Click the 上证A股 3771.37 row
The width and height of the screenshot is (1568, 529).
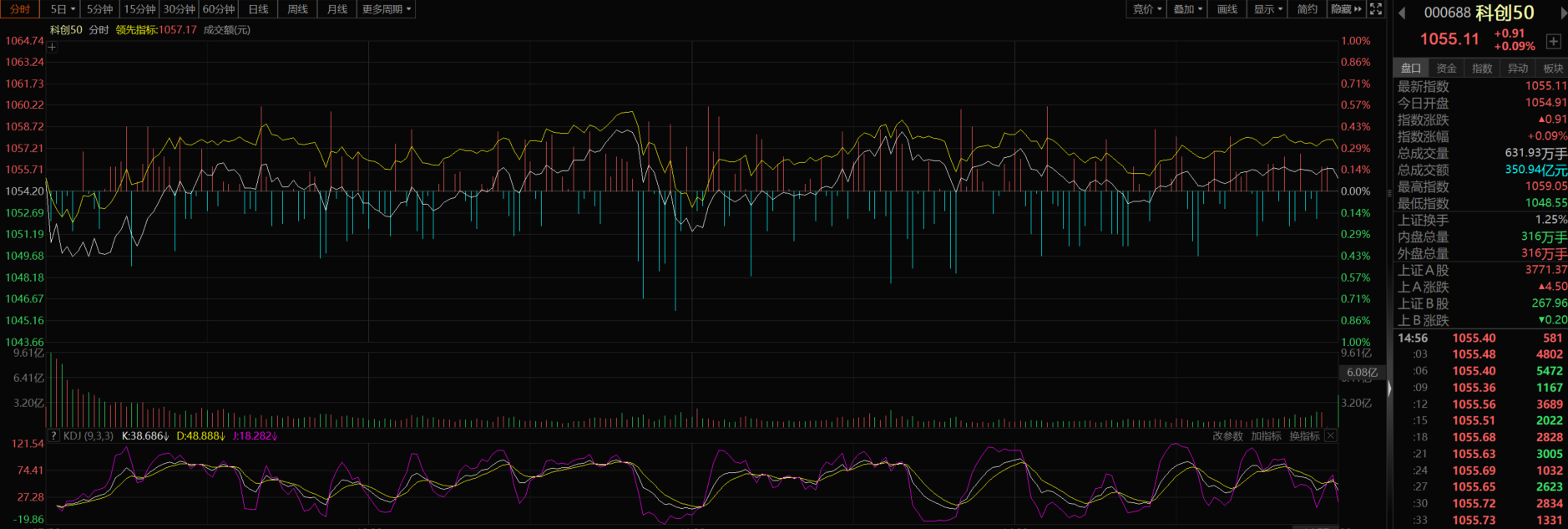coord(1481,270)
